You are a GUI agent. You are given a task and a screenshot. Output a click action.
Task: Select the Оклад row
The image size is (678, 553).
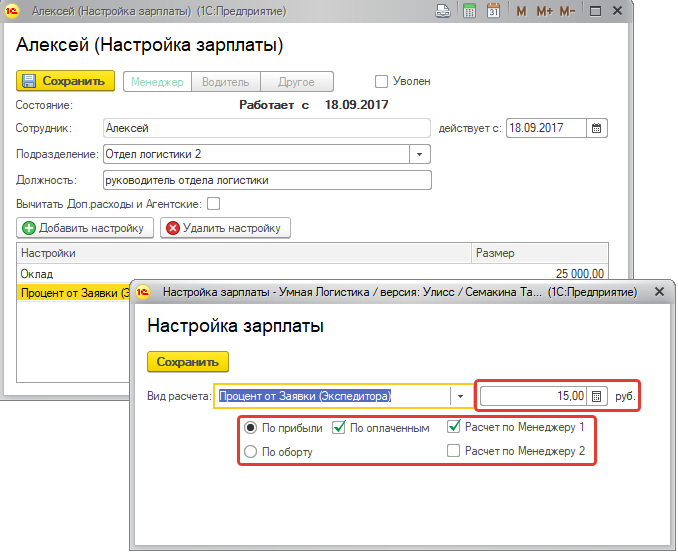click(312, 274)
